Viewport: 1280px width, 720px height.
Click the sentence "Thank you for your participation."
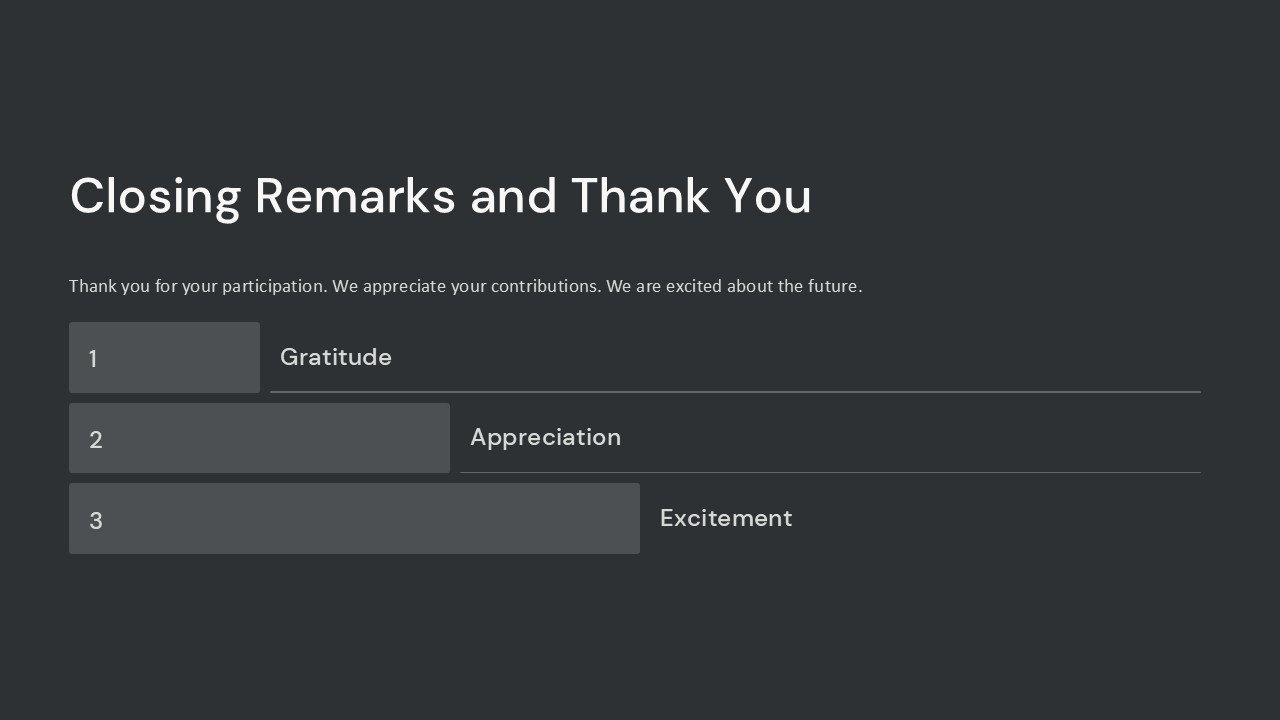click(198, 286)
